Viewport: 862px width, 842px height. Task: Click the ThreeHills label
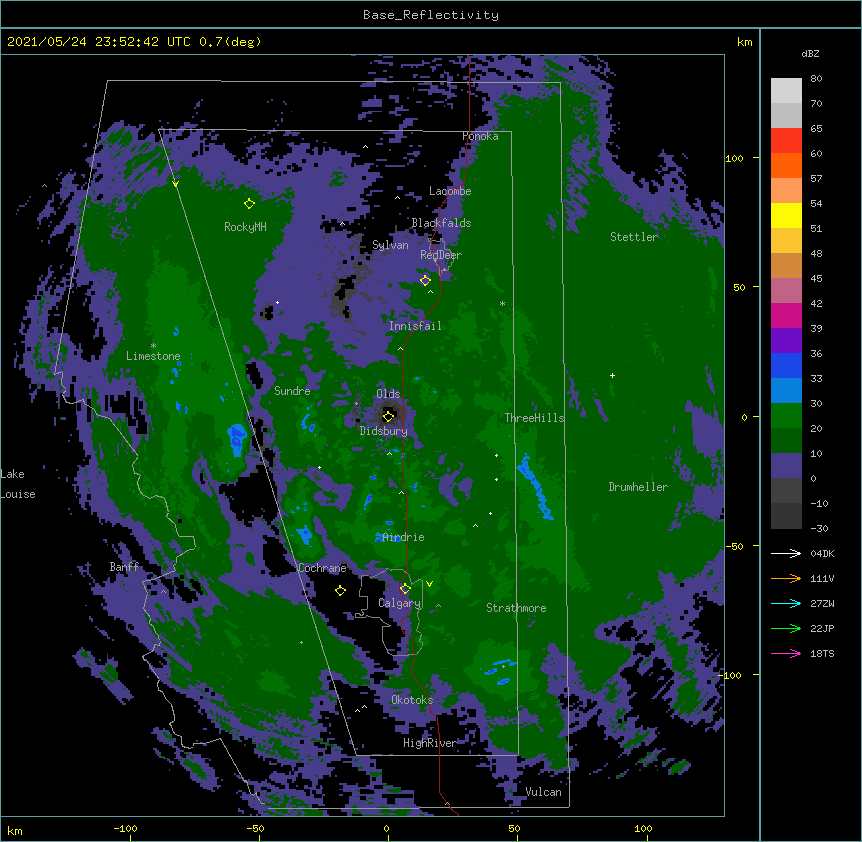(x=534, y=418)
